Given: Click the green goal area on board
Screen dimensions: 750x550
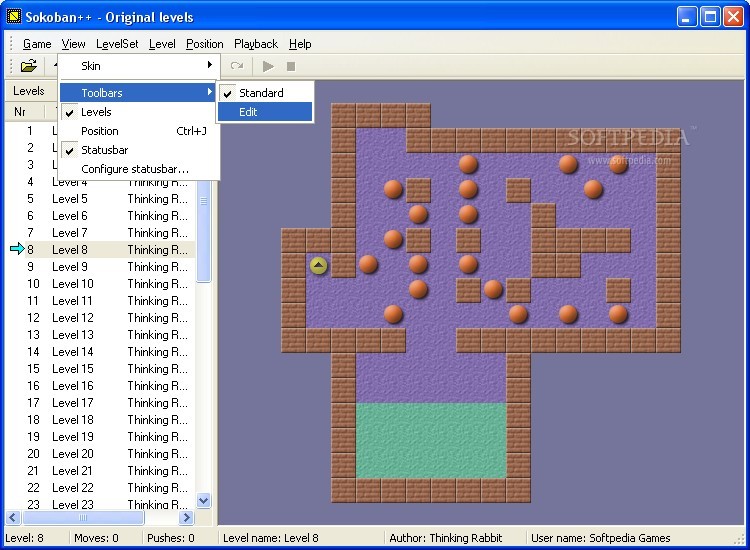Looking at the screenshot, I should coord(431,440).
